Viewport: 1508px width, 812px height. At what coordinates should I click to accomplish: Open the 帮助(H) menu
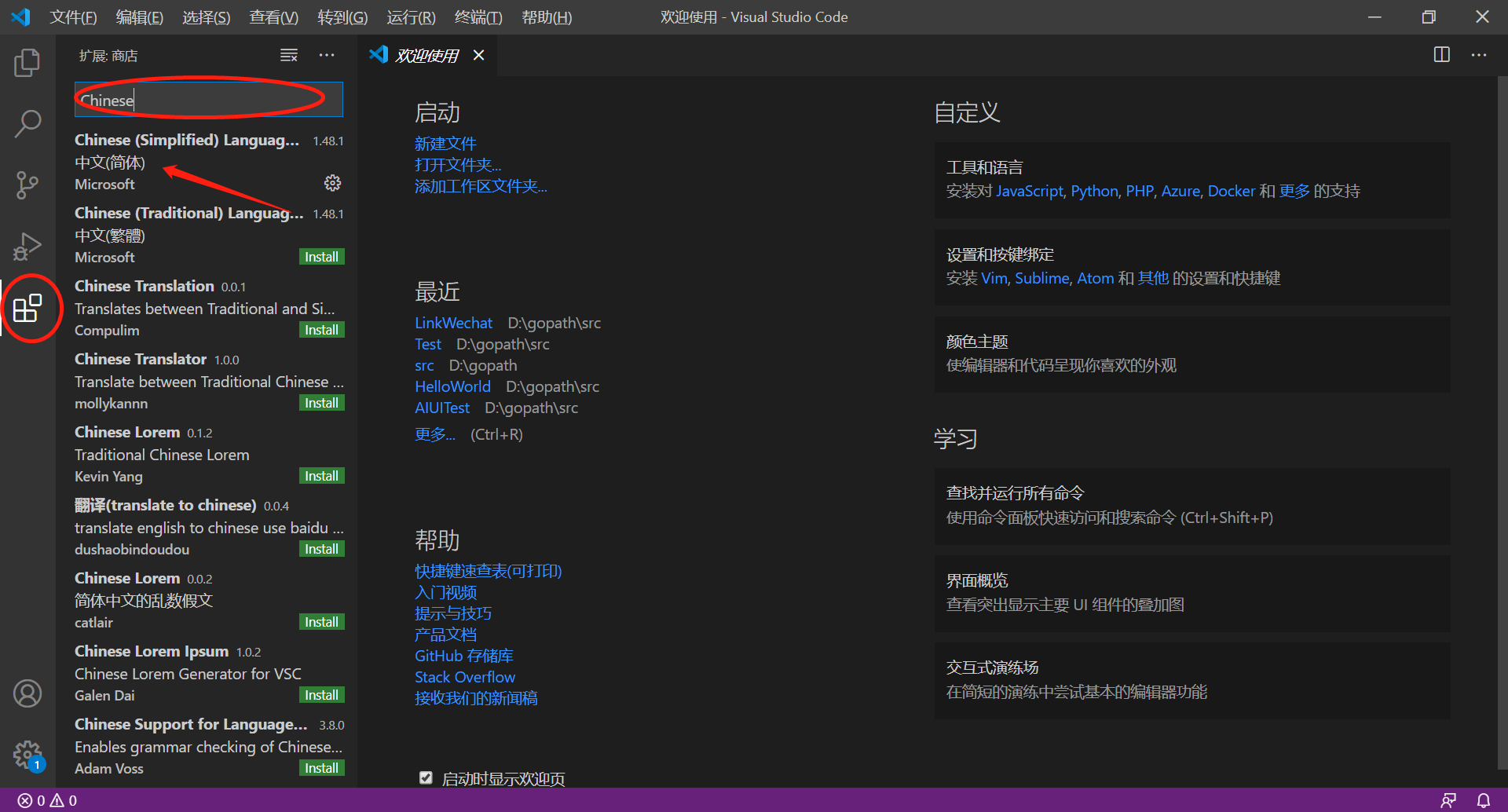[547, 17]
